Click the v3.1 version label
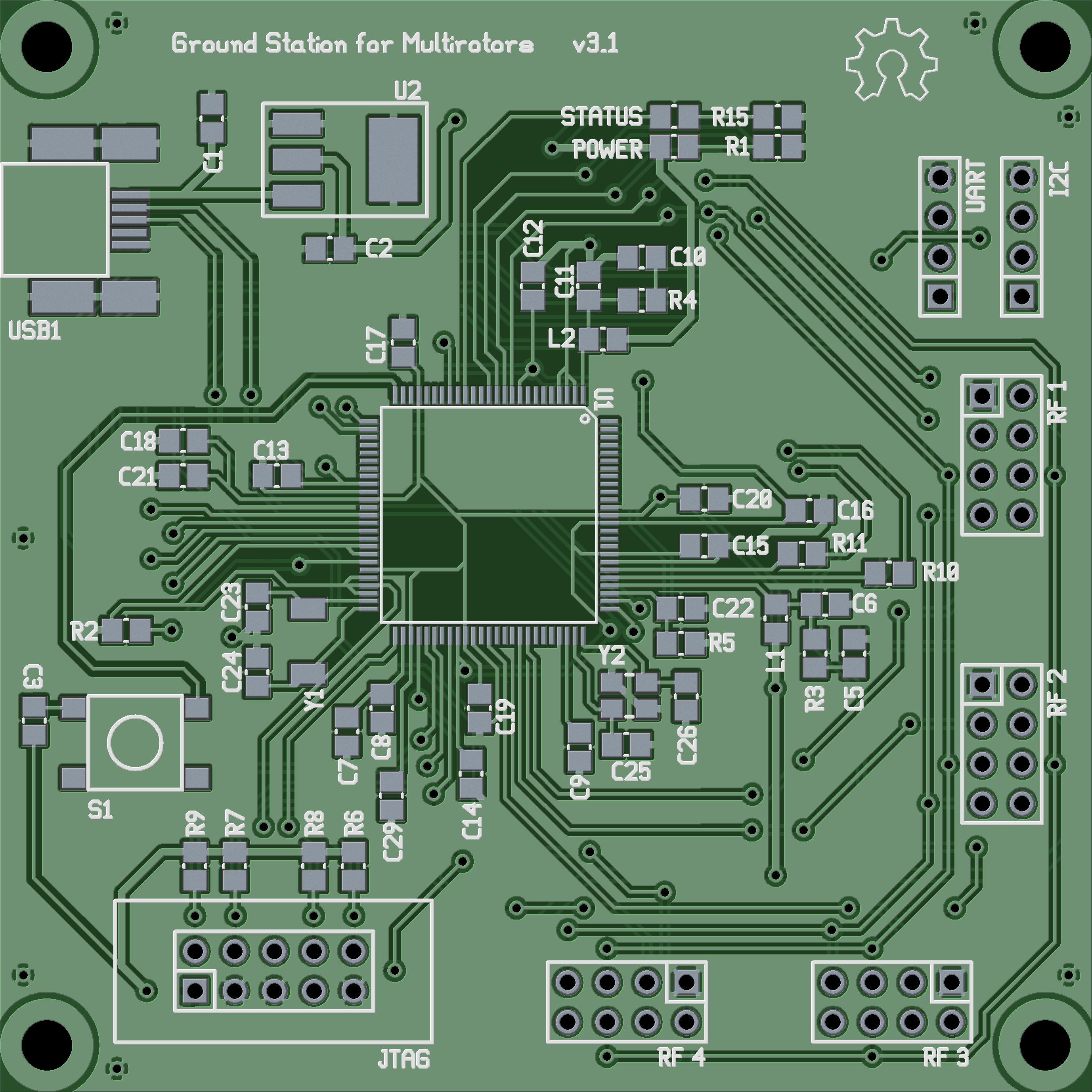This screenshot has width=1092, height=1092. [x=595, y=45]
